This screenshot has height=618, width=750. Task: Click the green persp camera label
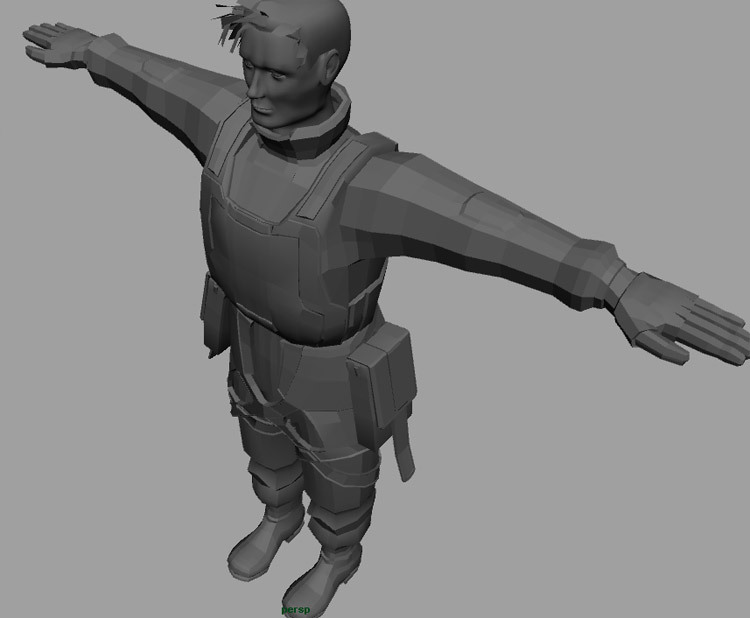click(296, 610)
